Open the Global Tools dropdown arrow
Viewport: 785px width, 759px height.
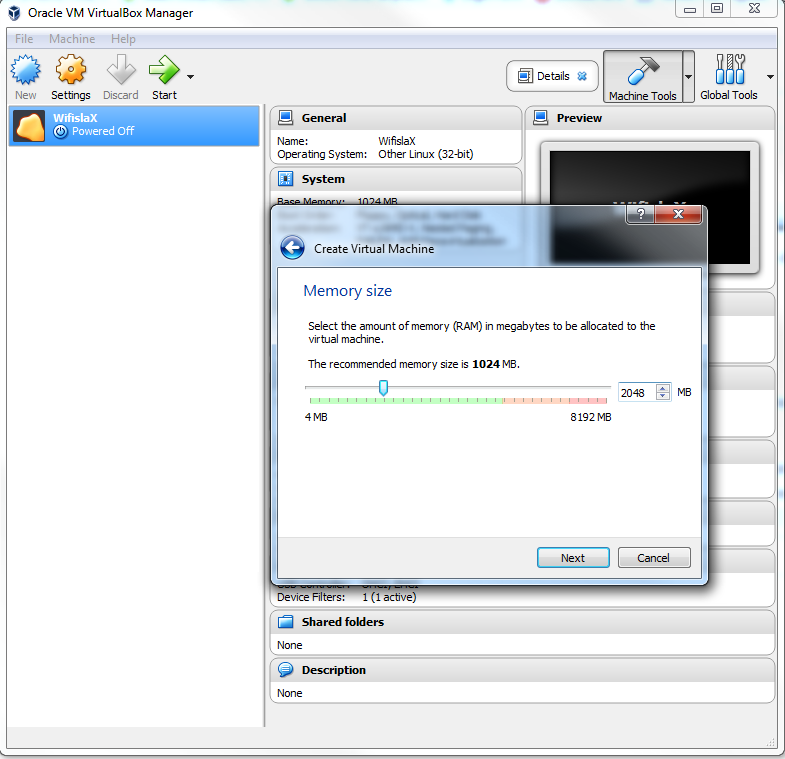point(770,77)
